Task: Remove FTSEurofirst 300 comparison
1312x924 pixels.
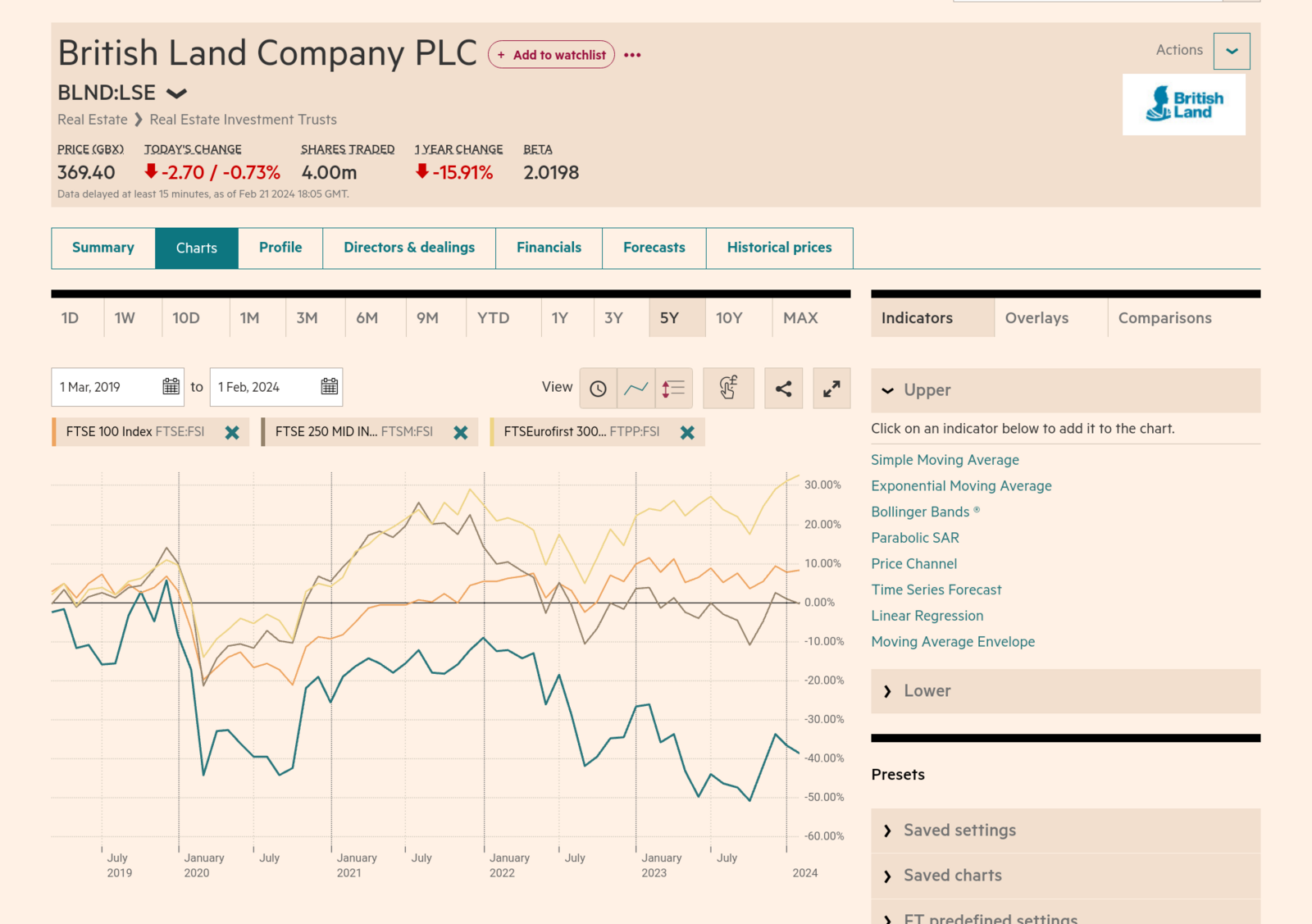Action: pos(687,432)
